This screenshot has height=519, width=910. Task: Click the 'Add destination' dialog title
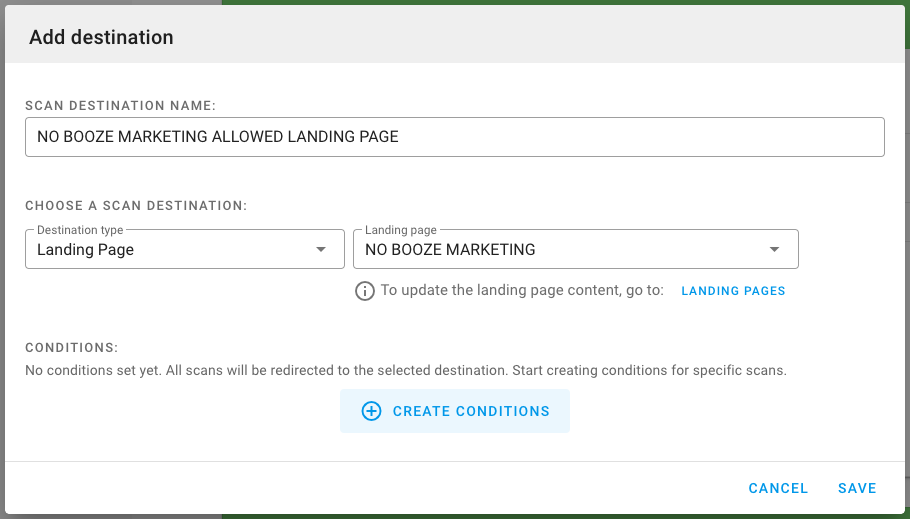coord(101,37)
